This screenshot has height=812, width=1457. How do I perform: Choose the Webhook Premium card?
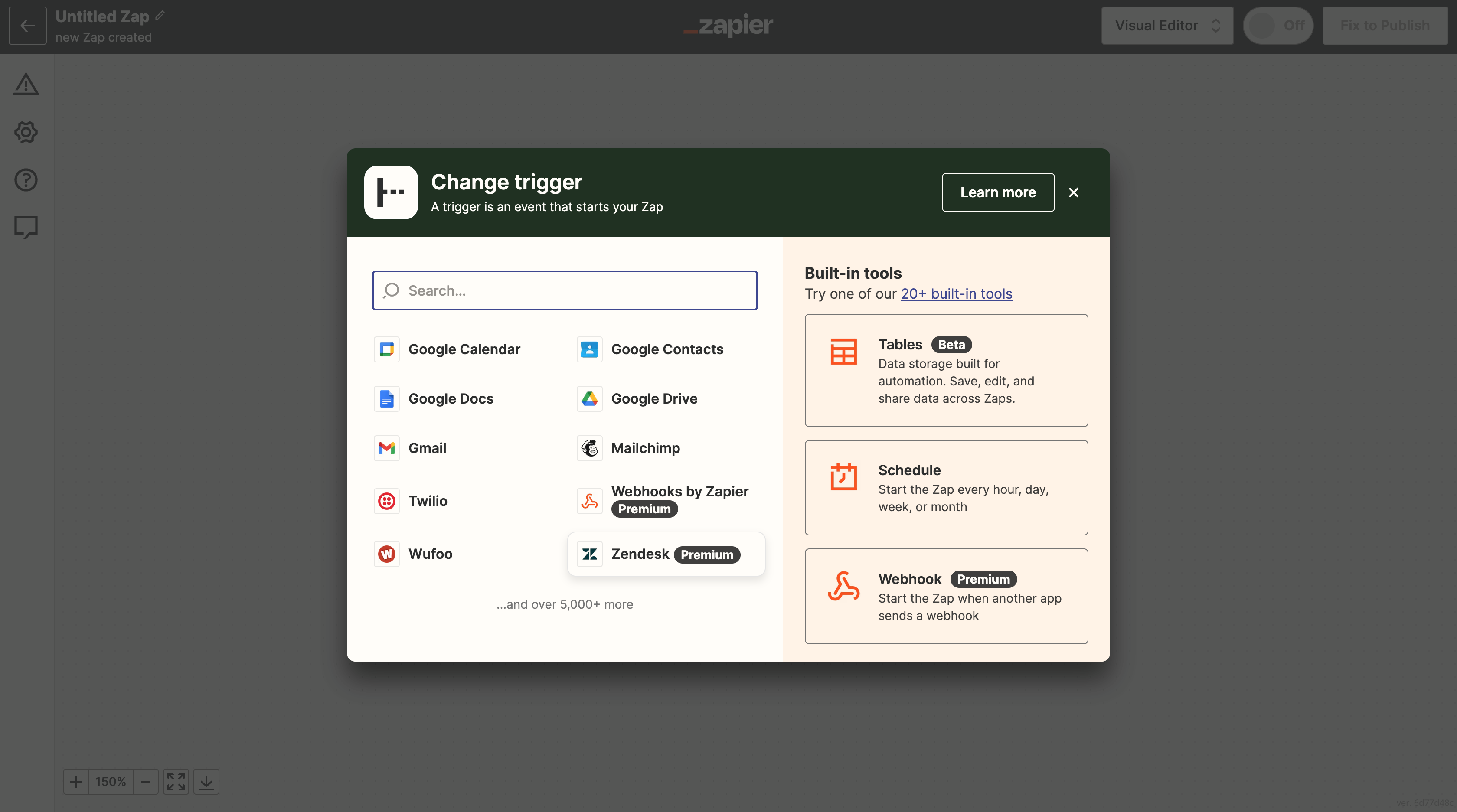coord(946,596)
